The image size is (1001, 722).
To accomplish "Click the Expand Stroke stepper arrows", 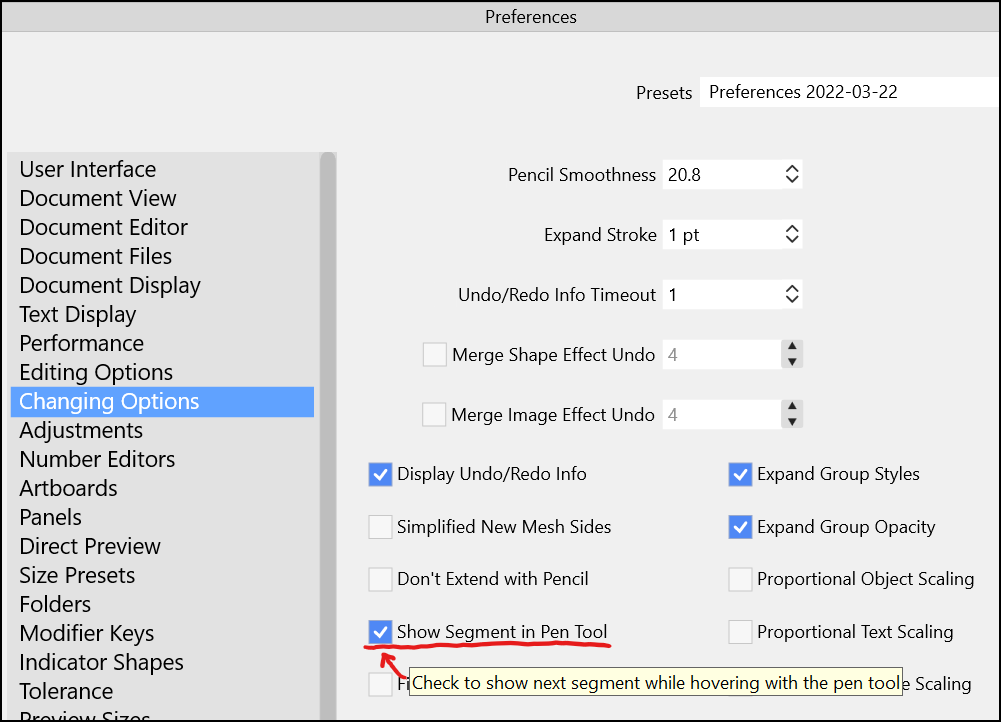I will 791,235.
